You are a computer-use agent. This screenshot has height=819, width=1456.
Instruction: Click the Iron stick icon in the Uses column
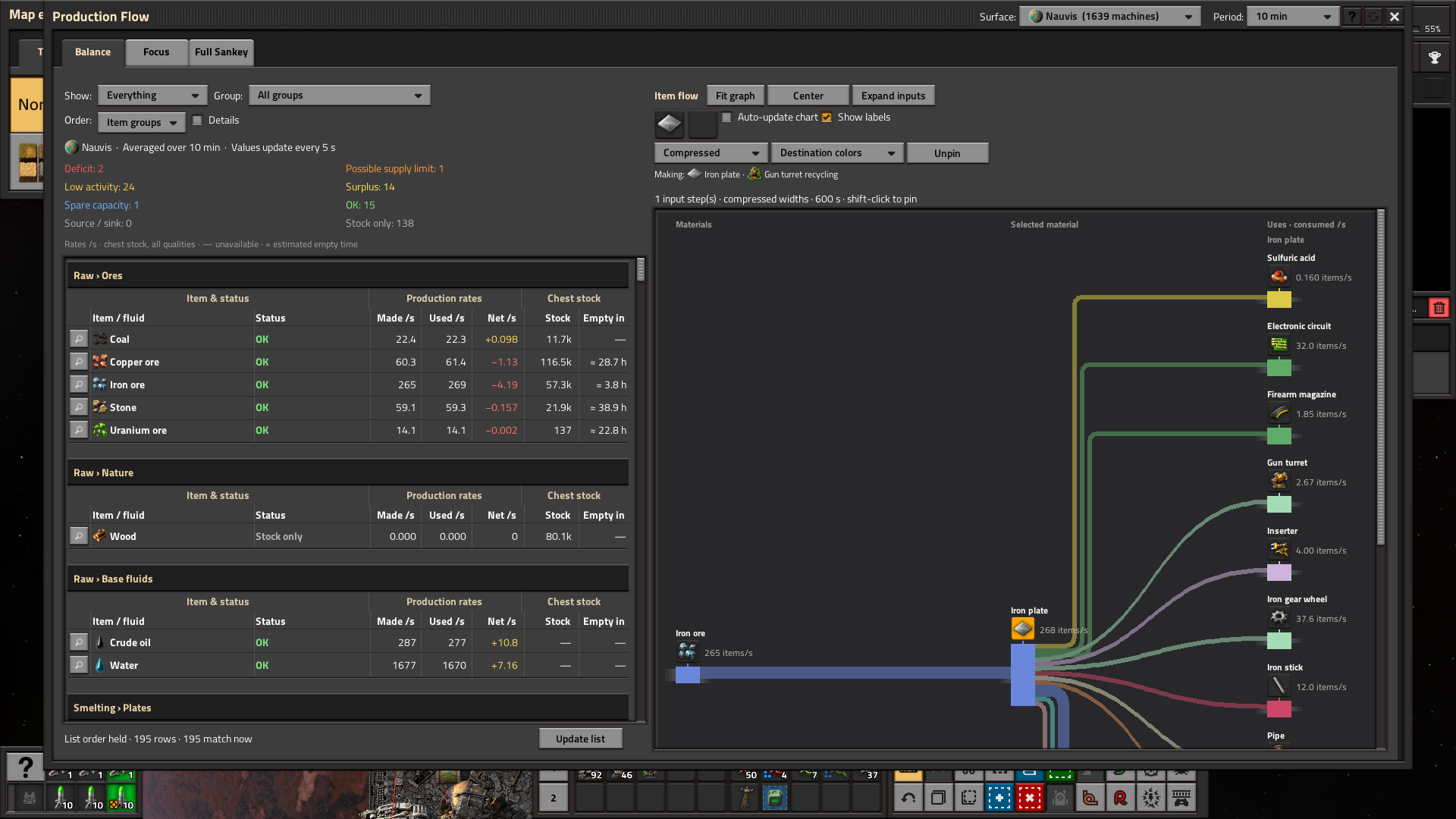tap(1279, 686)
